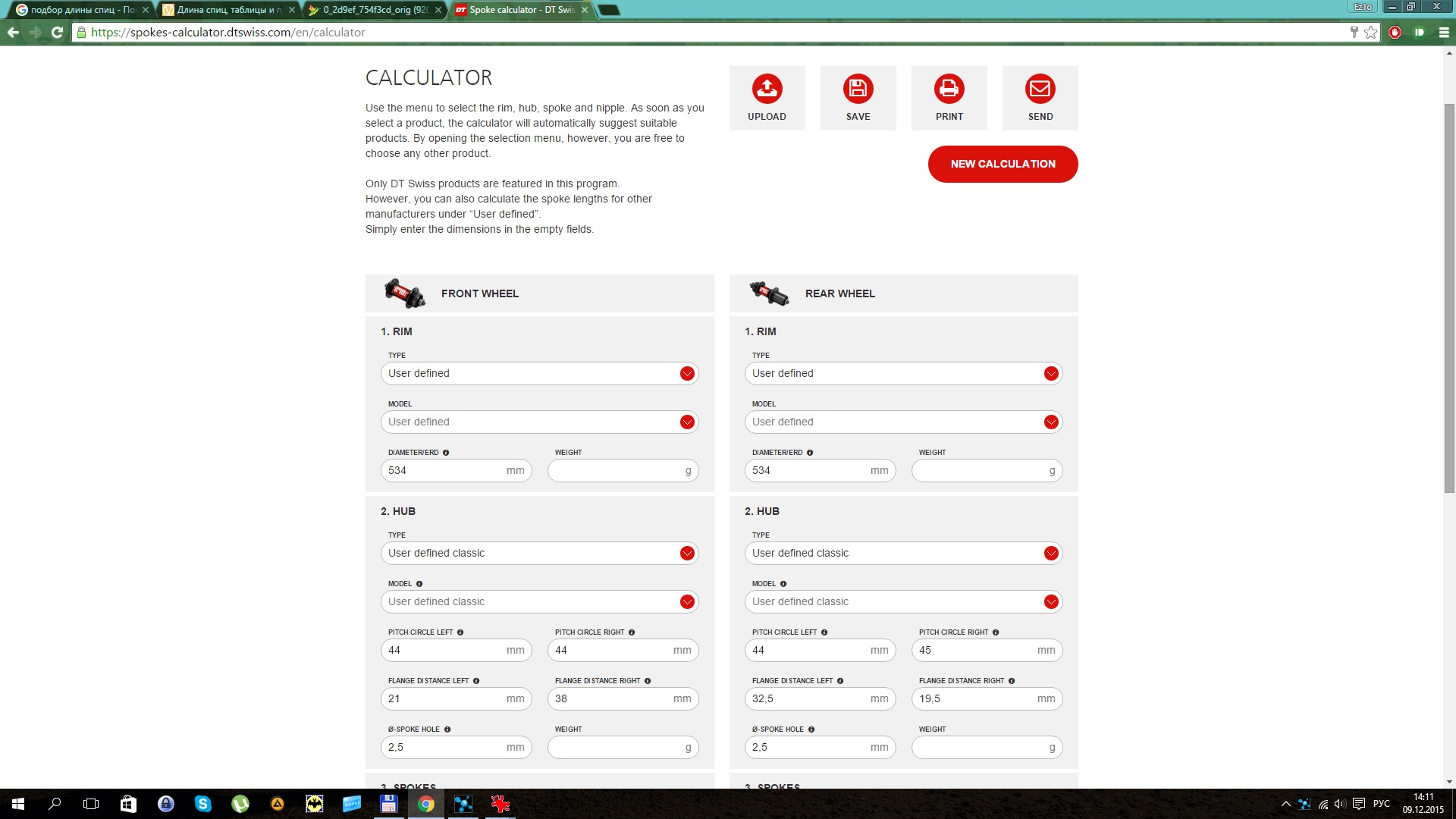Click the front wheel rim Weight field
This screenshot has height=819, width=1456.
point(616,470)
